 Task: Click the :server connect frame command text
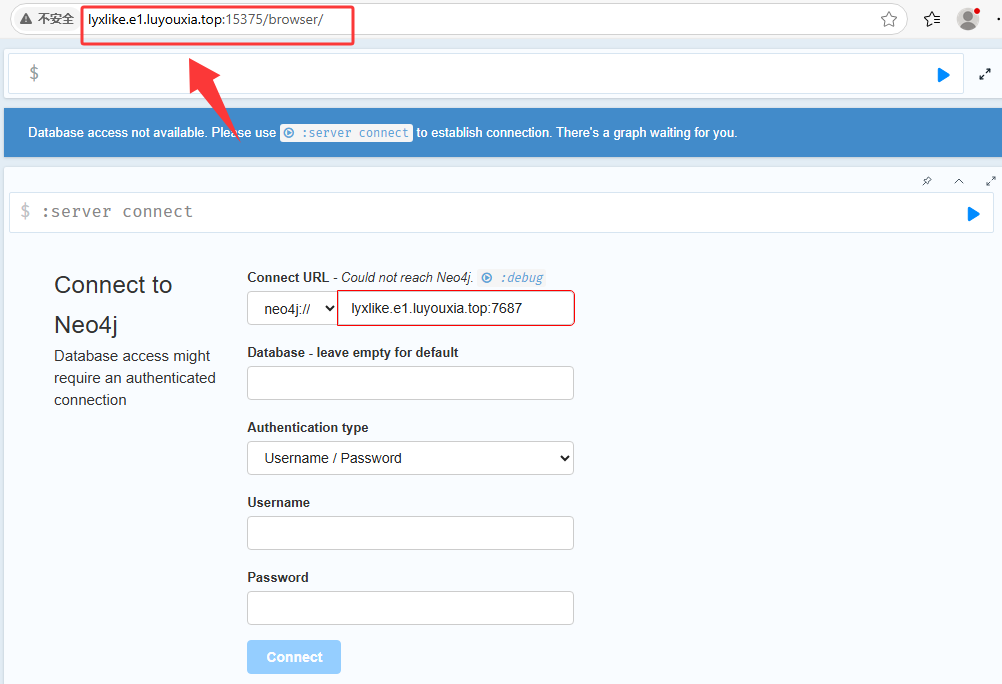[117, 212]
